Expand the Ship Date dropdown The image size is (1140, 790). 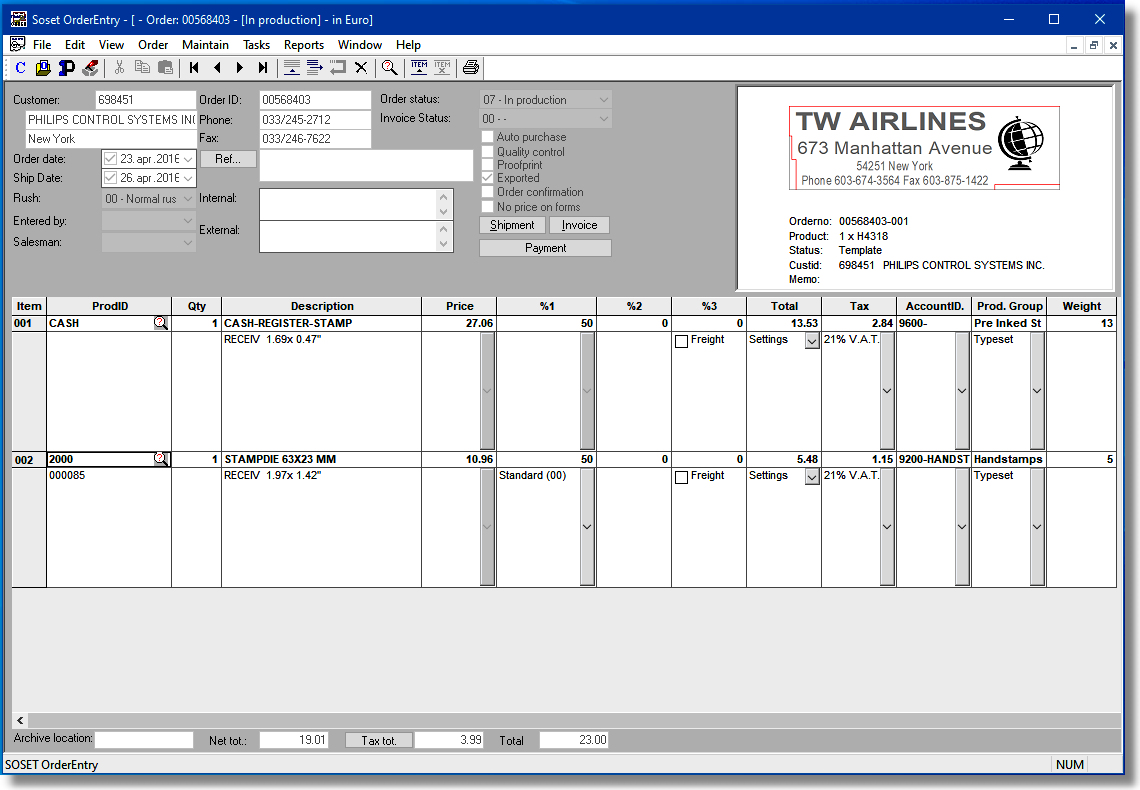[188, 178]
